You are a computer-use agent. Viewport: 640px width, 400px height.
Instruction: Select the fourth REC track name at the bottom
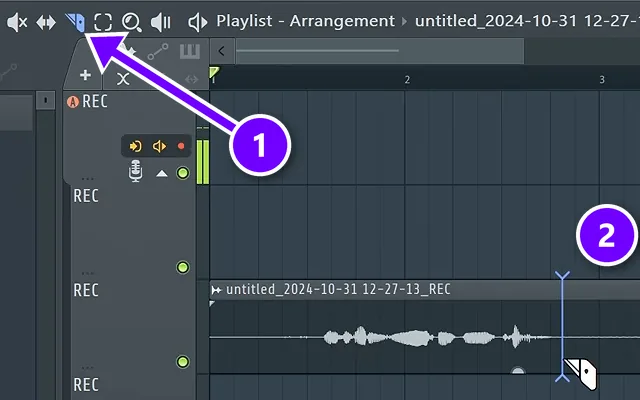click(x=86, y=384)
